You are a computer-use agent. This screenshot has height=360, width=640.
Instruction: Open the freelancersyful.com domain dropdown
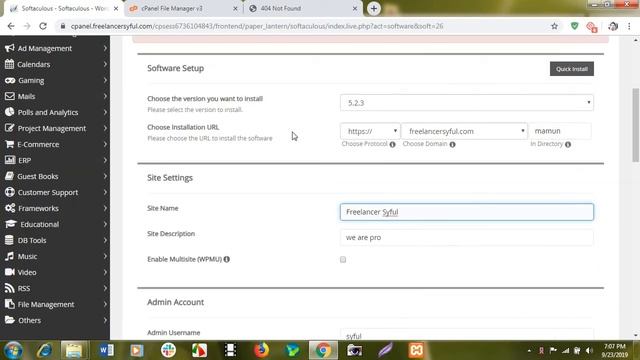click(464, 131)
